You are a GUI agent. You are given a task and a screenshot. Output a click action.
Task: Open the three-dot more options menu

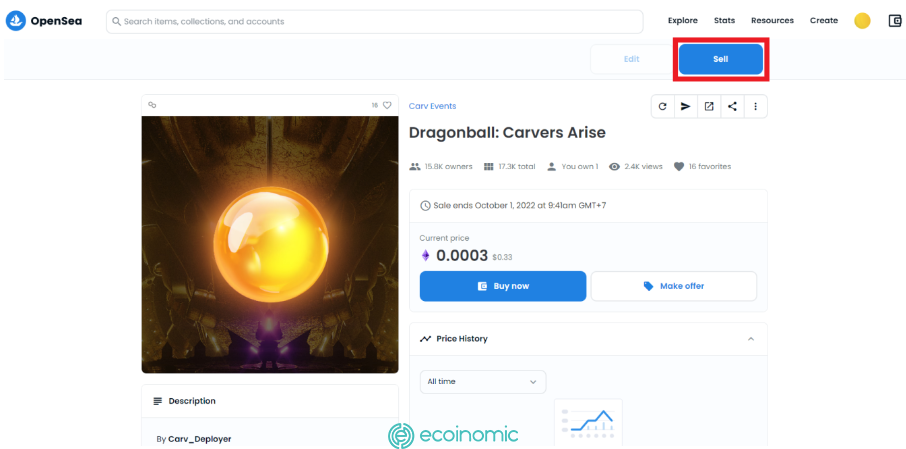pos(755,106)
